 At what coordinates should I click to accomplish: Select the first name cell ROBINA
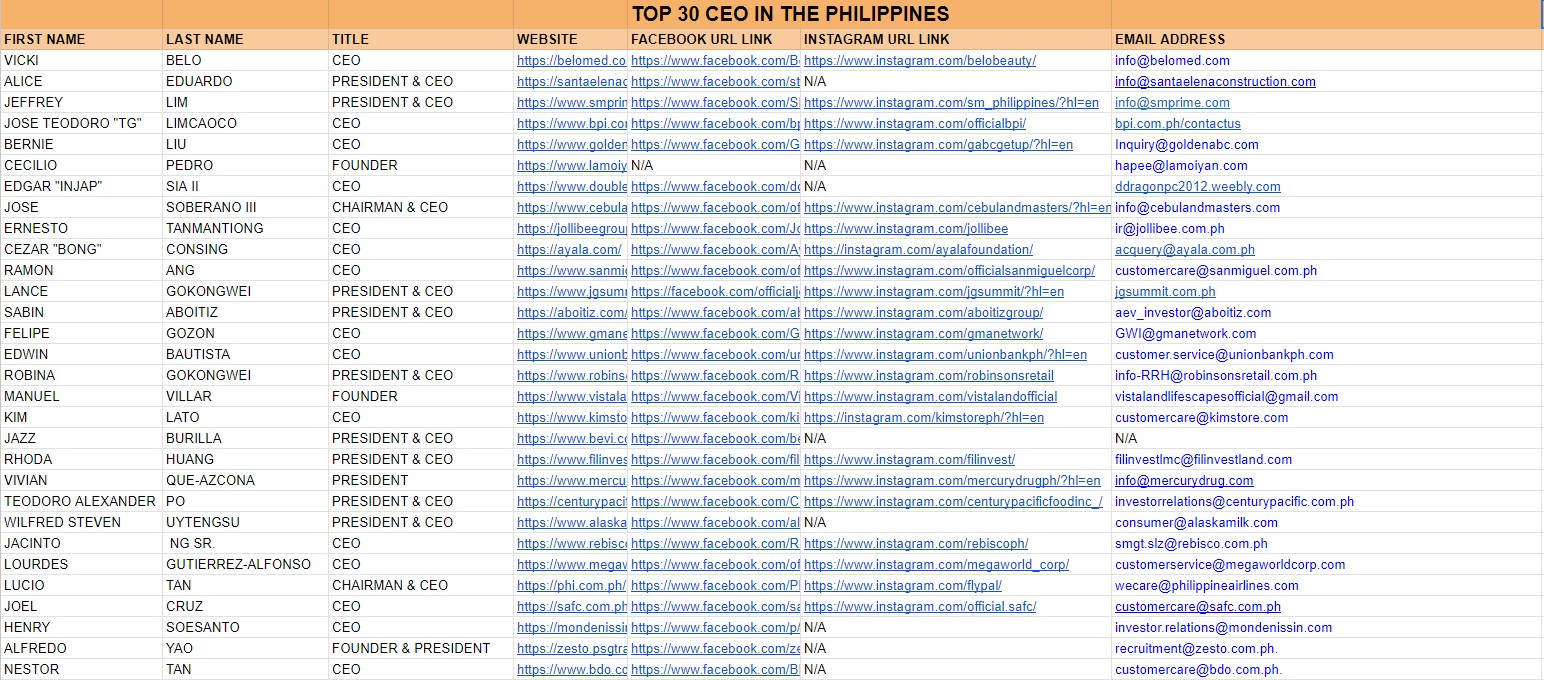click(x=81, y=376)
